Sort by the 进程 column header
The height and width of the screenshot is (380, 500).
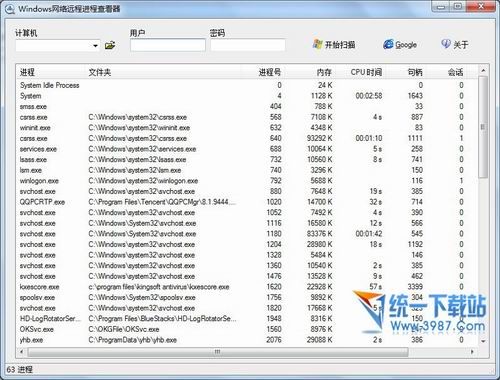(27, 72)
